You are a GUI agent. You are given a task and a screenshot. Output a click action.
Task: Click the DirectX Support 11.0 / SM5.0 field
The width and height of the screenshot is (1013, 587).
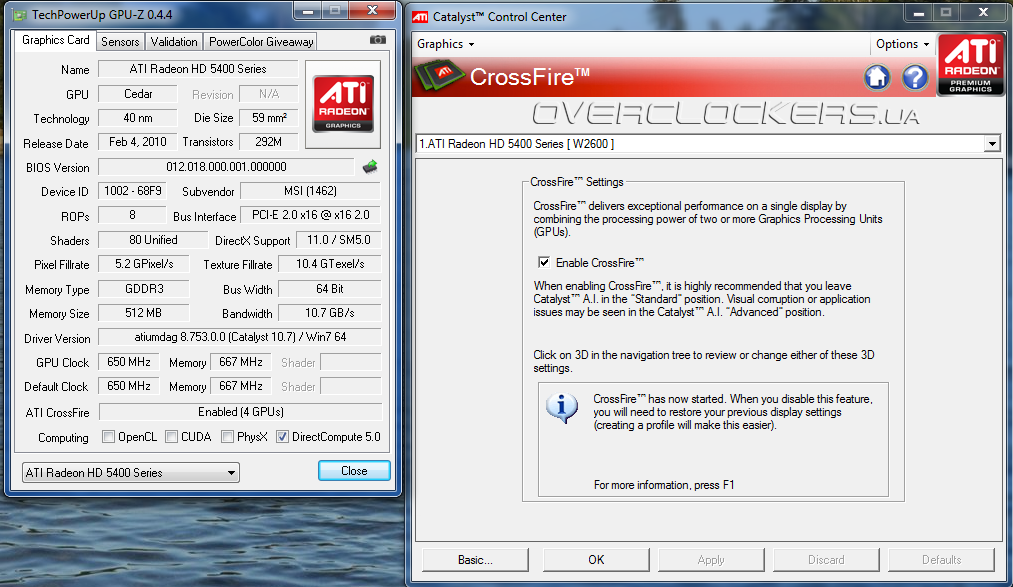[x=339, y=240]
